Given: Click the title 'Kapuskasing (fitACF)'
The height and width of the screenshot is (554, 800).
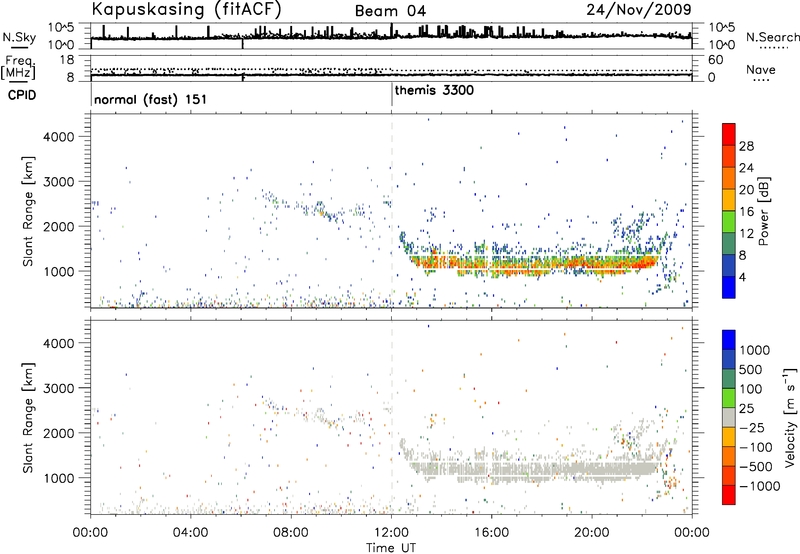Looking at the screenshot, I should (186, 9).
